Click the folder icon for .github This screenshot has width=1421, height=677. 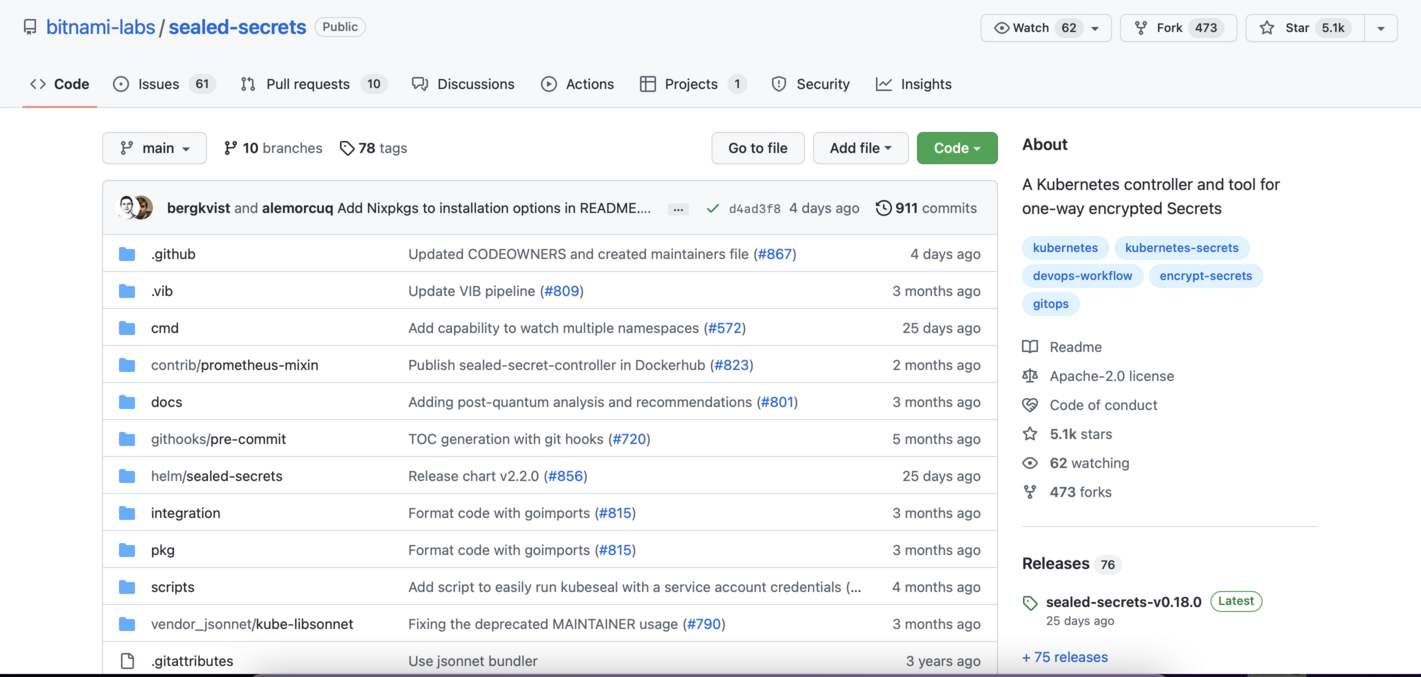(127, 254)
